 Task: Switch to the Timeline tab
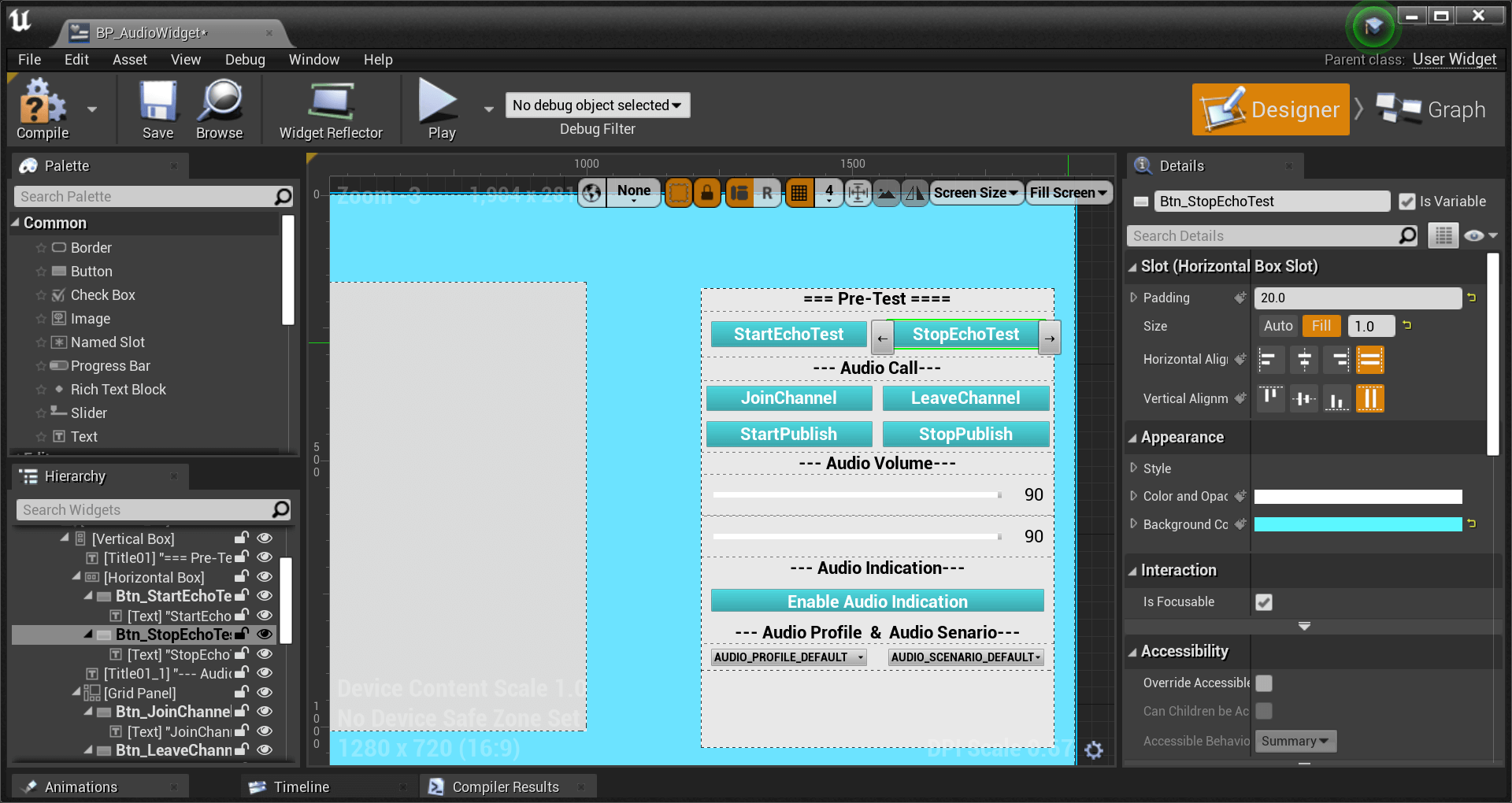click(x=301, y=787)
